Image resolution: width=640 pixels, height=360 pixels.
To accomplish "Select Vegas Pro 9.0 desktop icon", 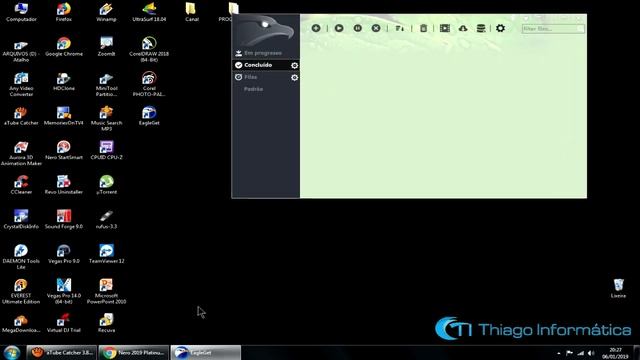I will (64, 254).
